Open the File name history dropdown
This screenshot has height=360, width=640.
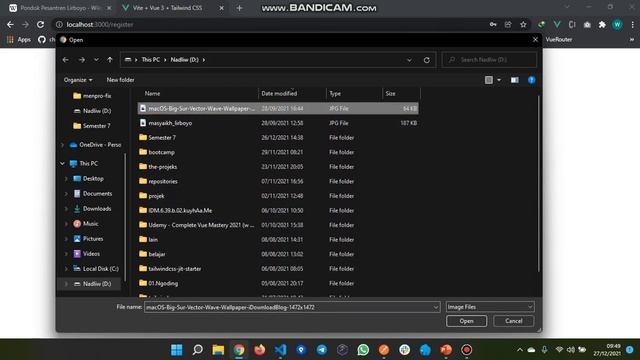point(436,307)
